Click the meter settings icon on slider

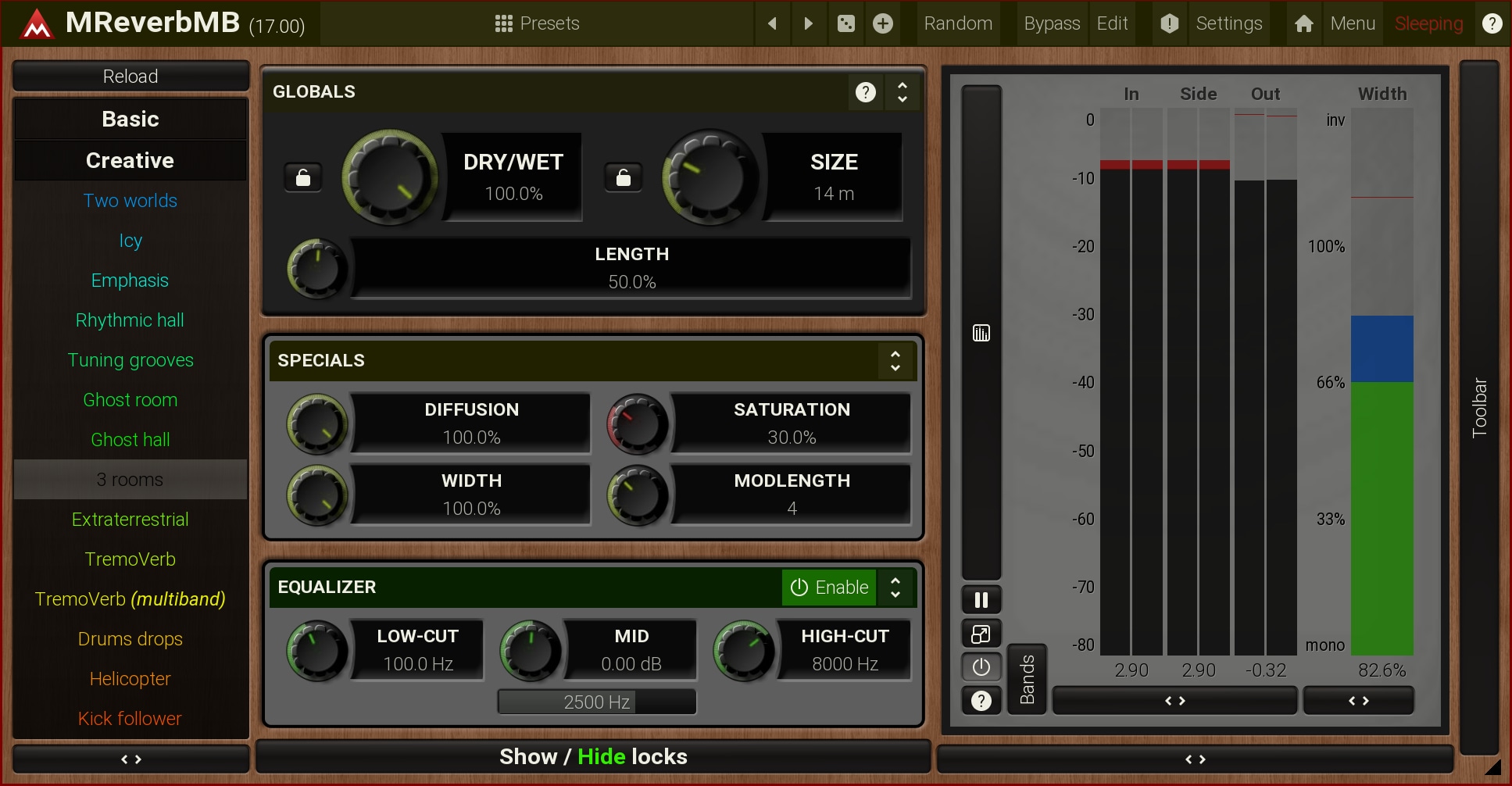pos(981,334)
